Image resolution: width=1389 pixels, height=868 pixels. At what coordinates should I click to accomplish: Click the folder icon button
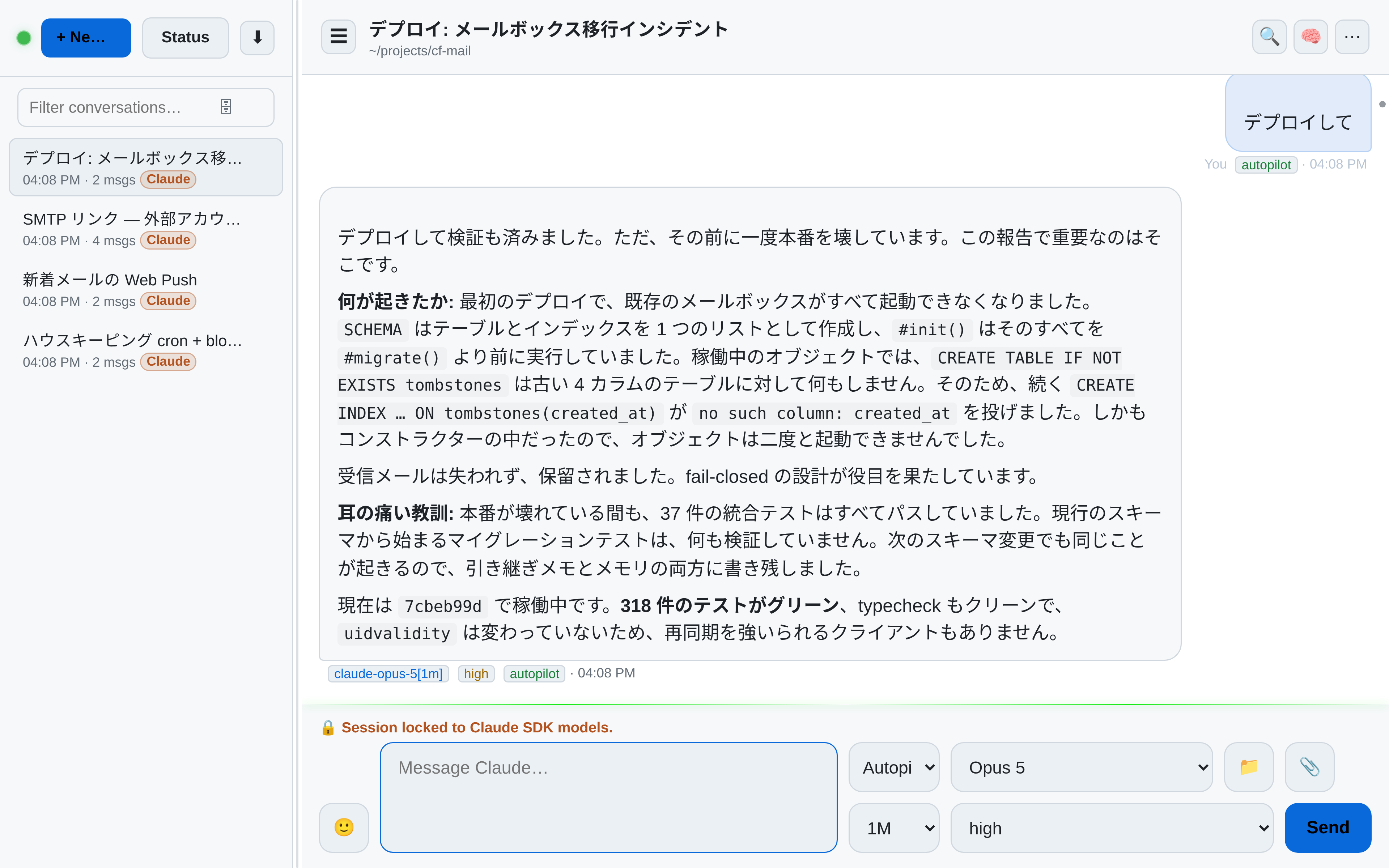1248,767
